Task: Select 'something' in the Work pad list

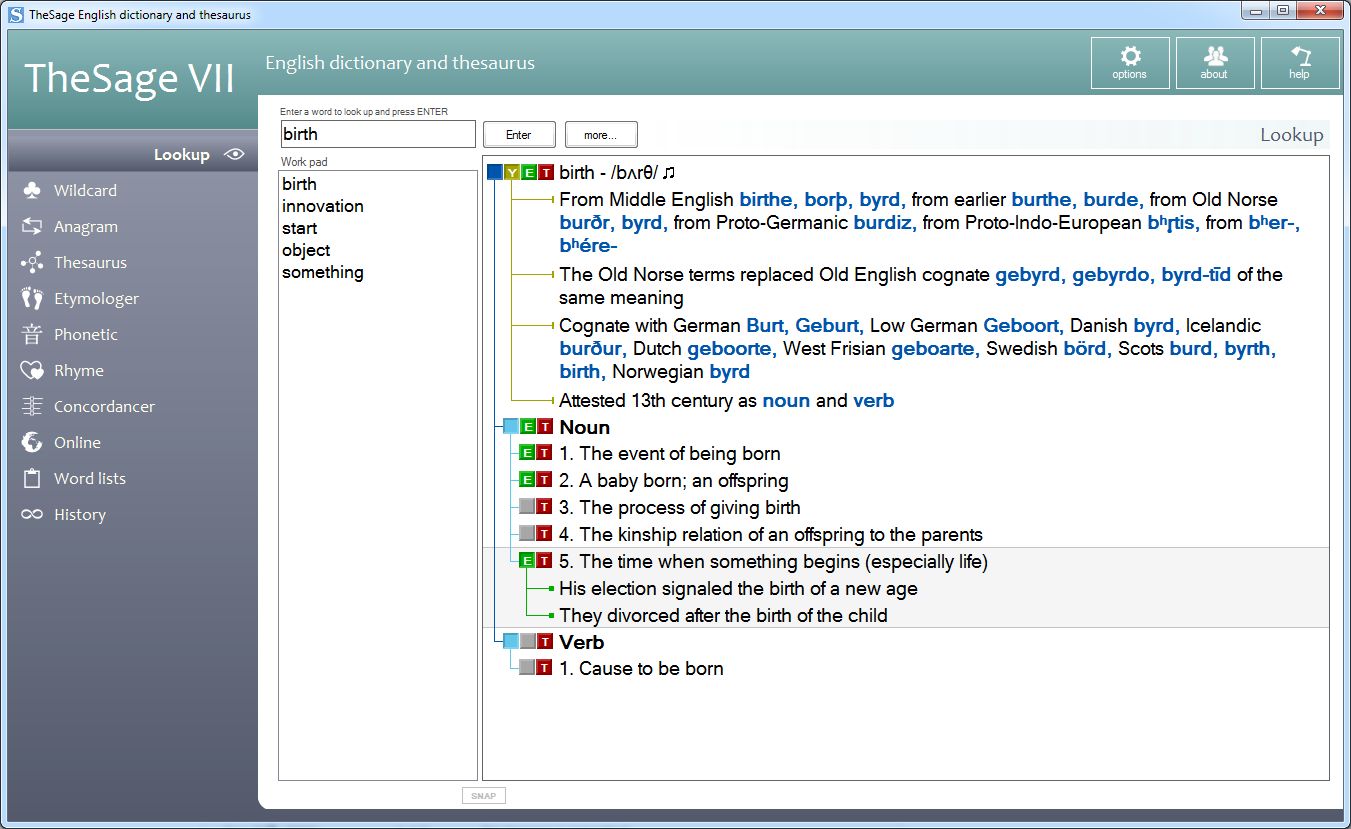Action: [323, 272]
